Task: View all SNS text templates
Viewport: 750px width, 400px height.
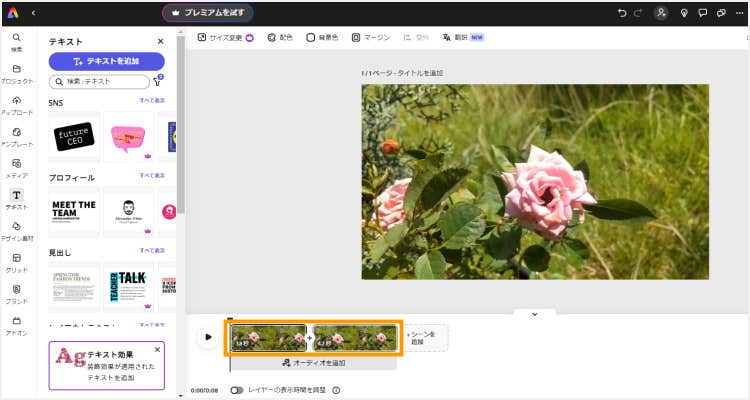Action: click(152, 100)
